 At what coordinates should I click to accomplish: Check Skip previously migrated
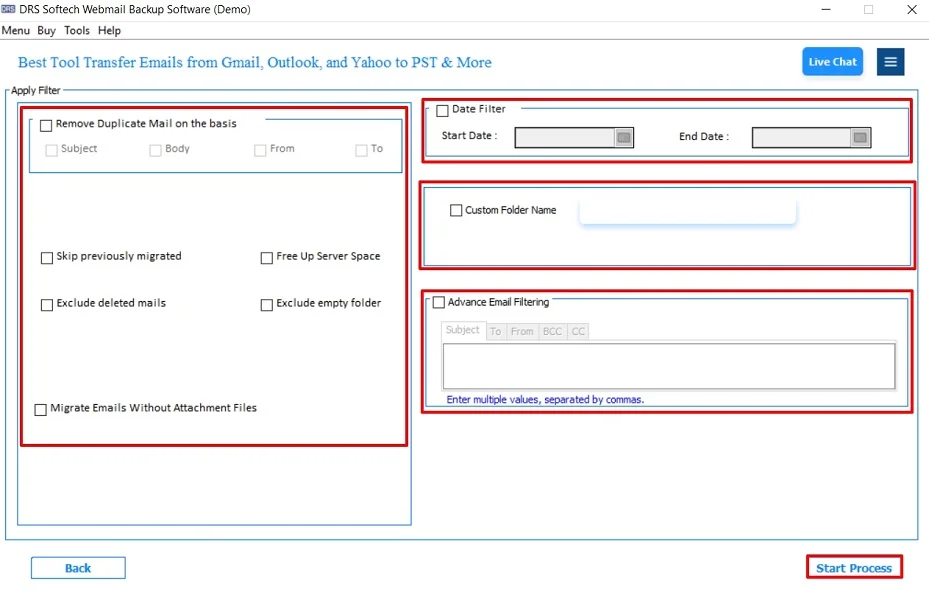click(x=46, y=258)
